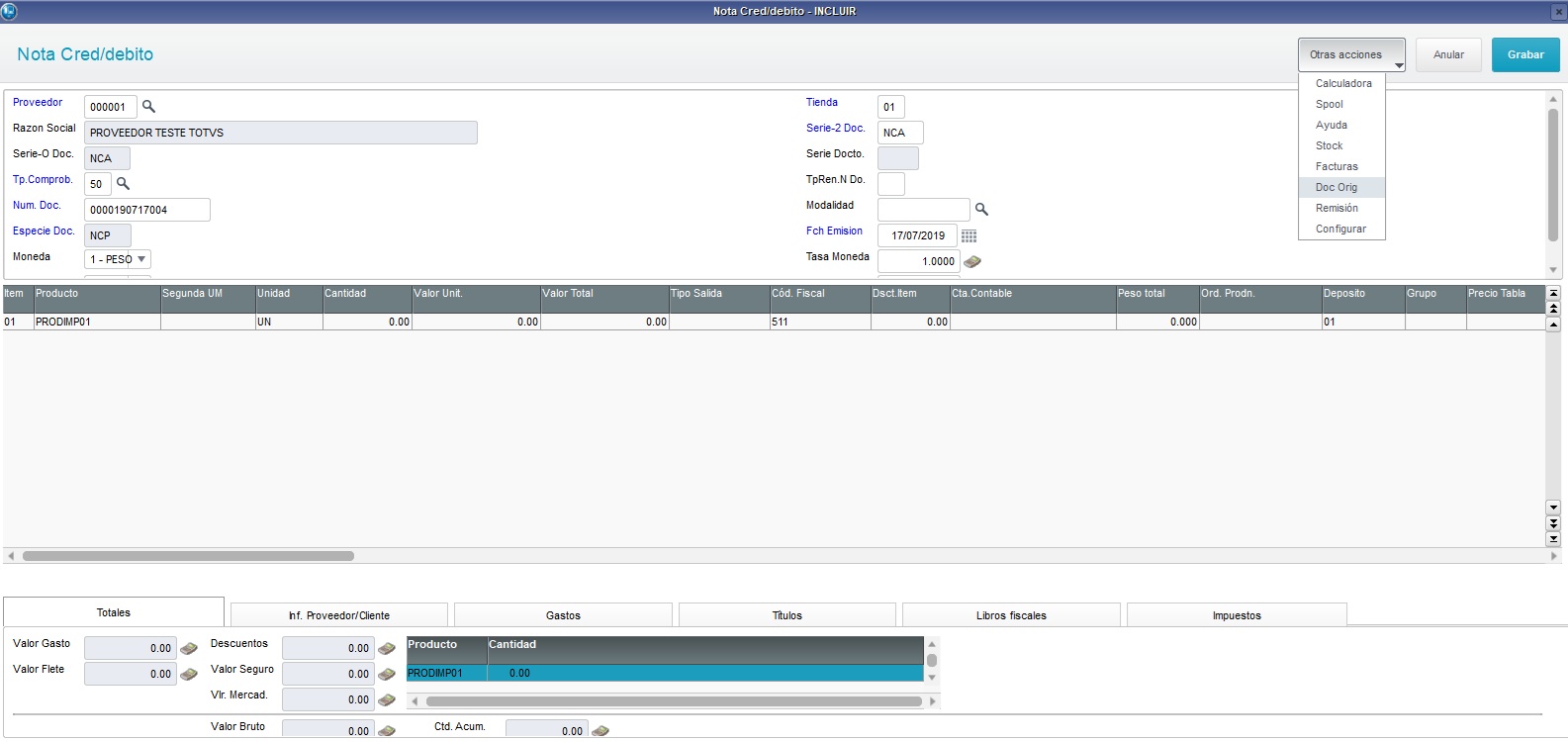Click Valor Gasto calculator icon

point(189,648)
